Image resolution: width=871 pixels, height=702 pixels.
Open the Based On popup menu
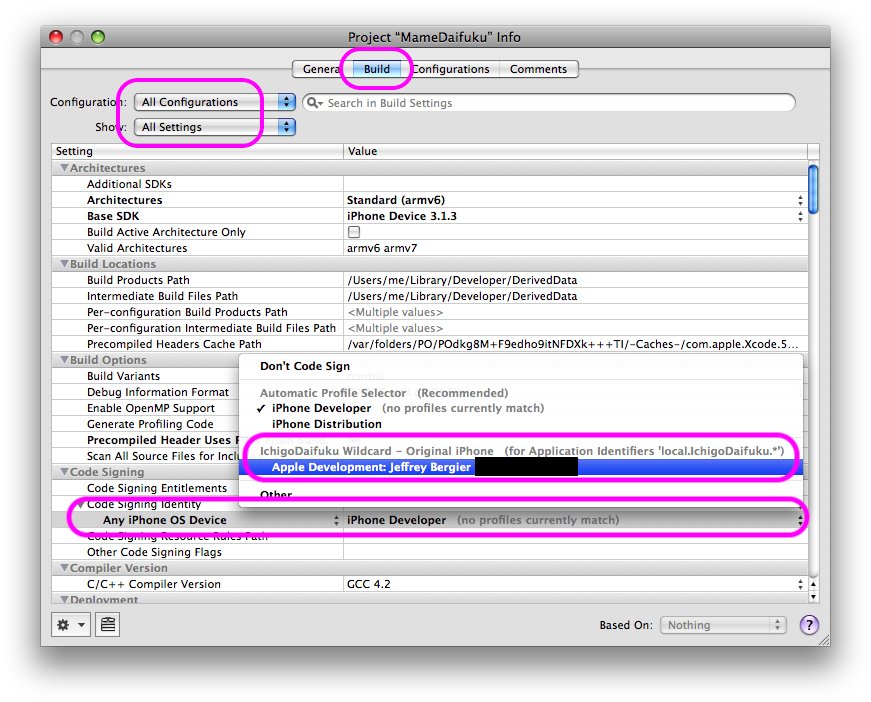click(x=723, y=625)
